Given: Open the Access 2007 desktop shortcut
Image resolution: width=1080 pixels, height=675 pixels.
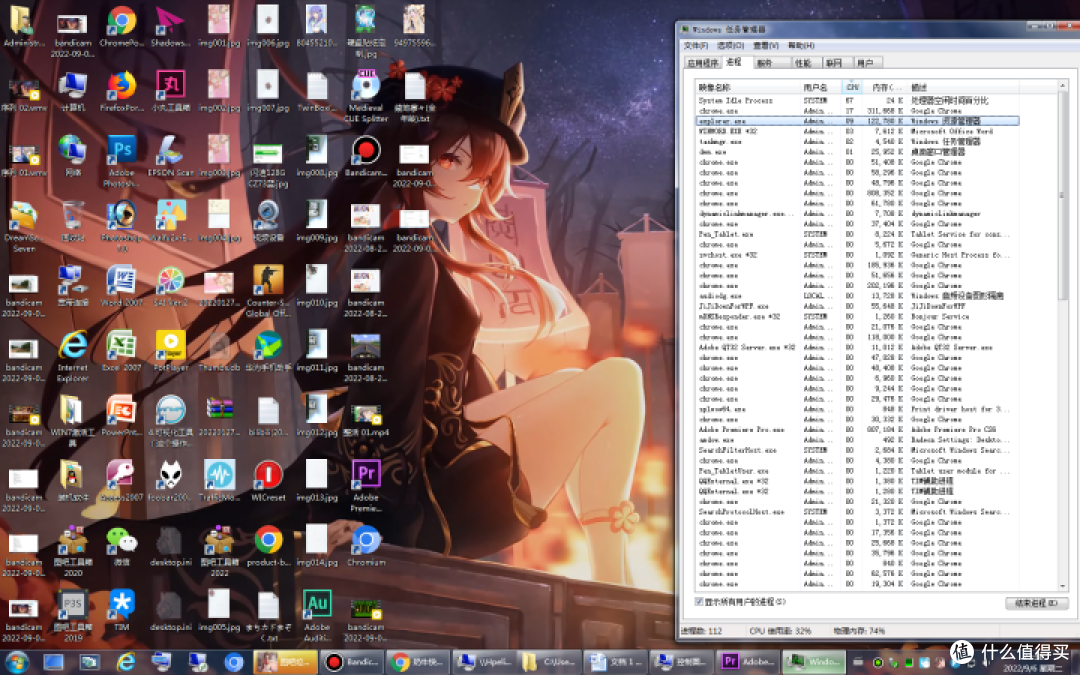Looking at the screenshot, I should point(121,481).
